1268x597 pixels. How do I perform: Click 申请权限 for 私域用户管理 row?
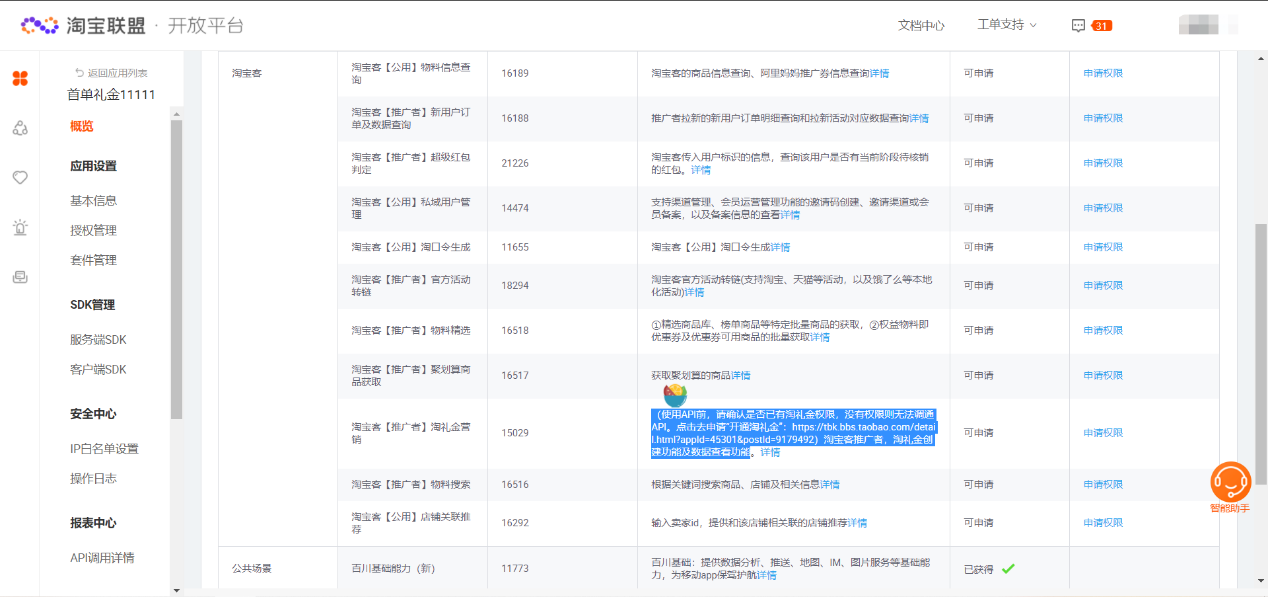point(1103,208)
